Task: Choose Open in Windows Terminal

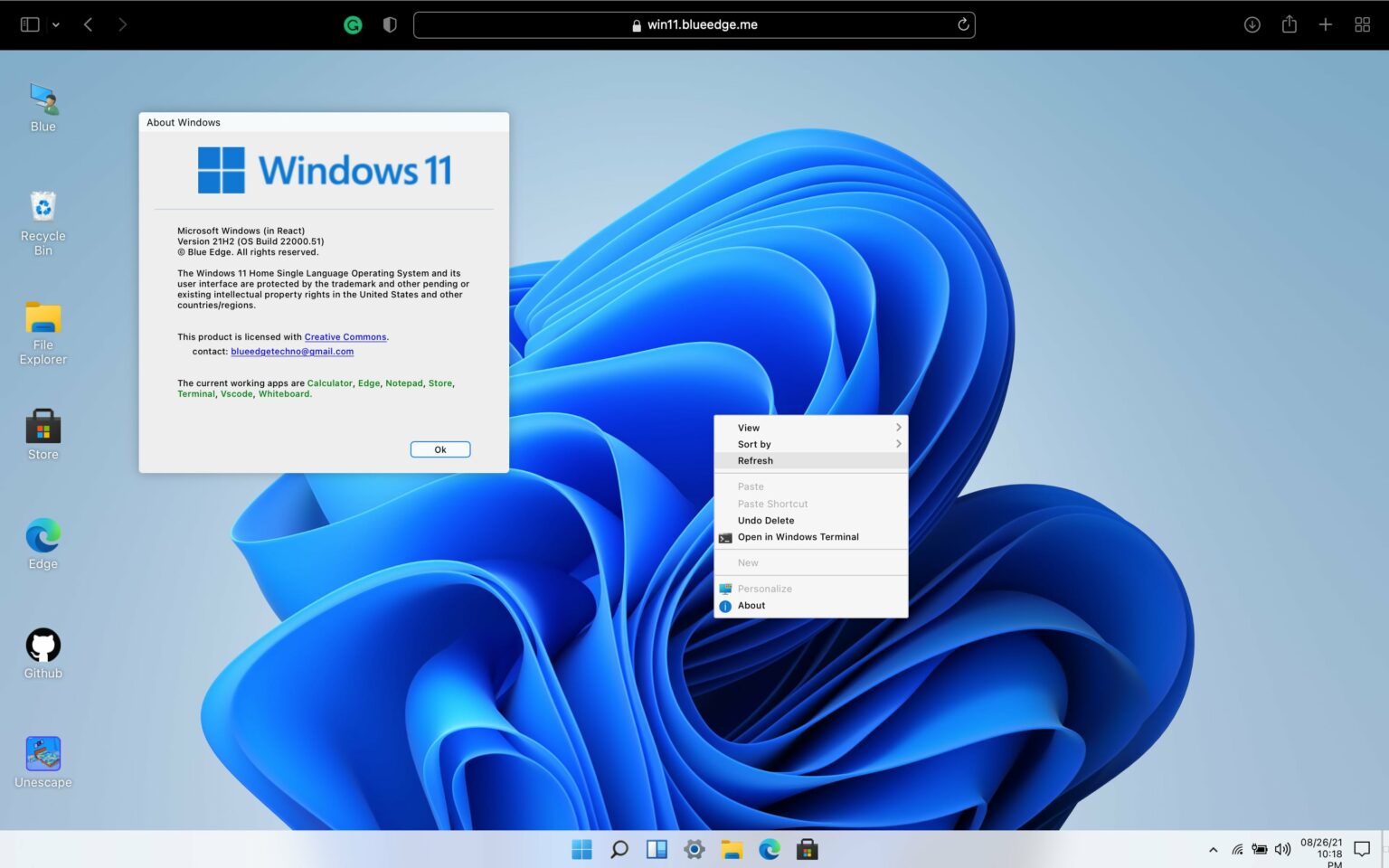Action: pos(798,536)
